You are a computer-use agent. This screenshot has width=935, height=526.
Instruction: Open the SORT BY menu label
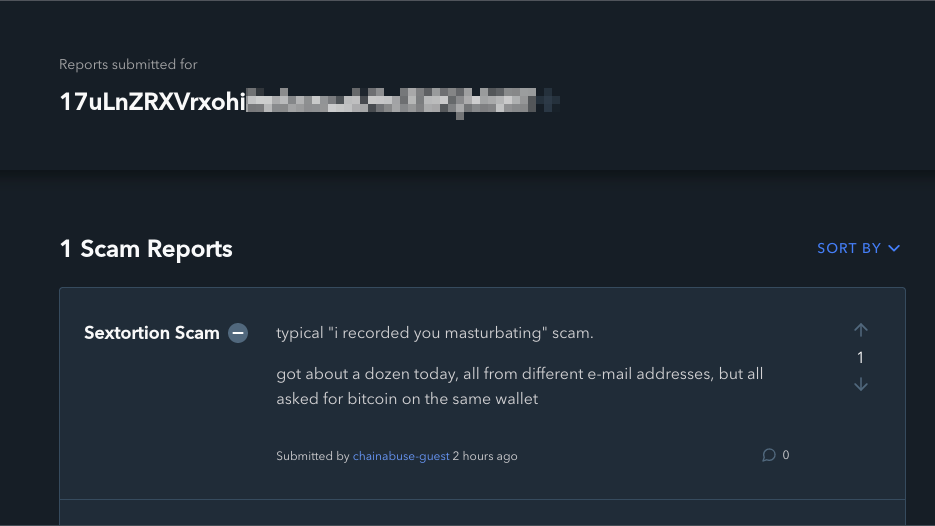click(849, 248)
